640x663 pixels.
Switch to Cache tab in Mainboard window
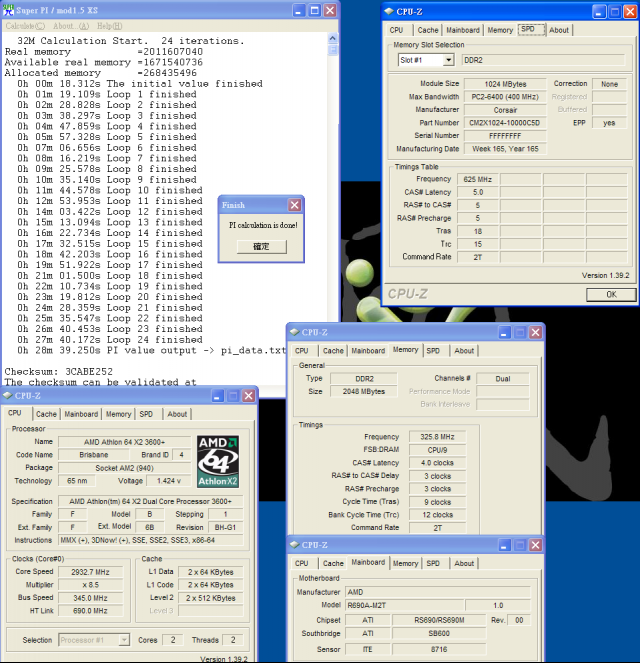(333, 563)
